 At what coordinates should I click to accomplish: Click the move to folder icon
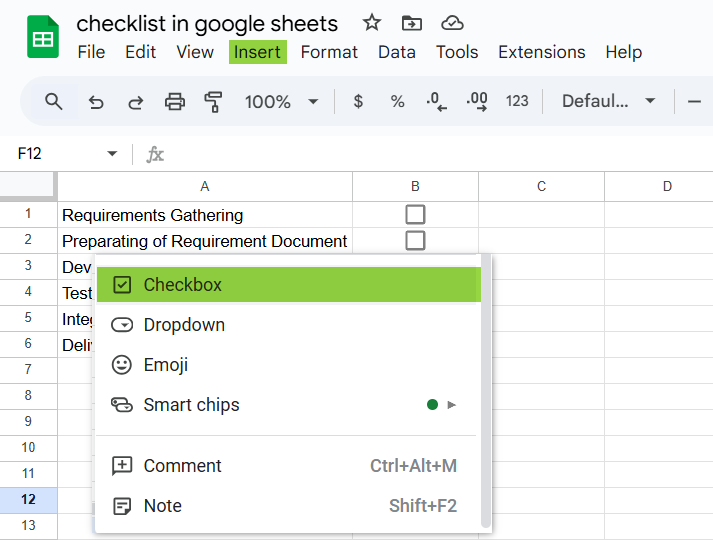point(412,23)
